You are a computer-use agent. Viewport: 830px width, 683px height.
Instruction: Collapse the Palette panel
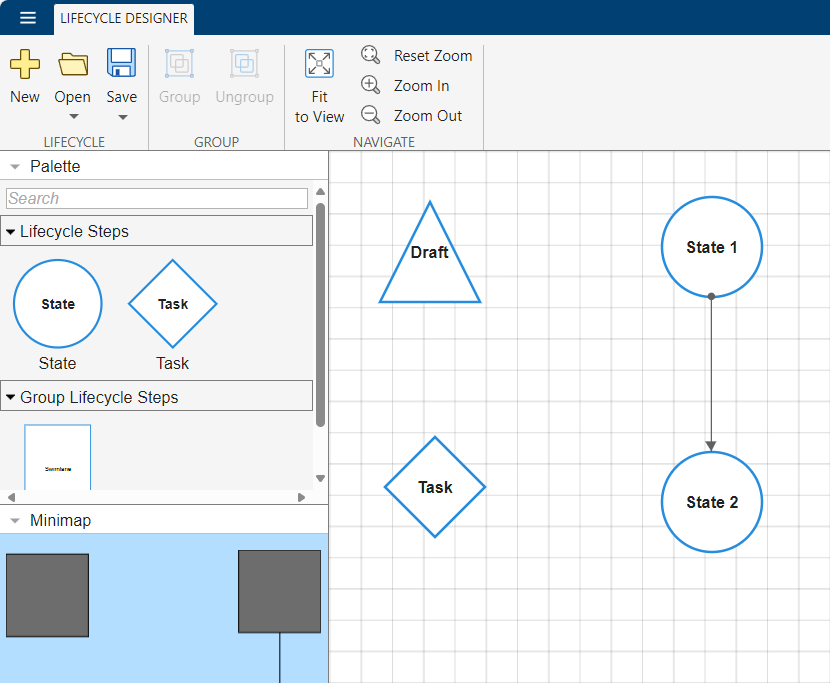point(15,167)
